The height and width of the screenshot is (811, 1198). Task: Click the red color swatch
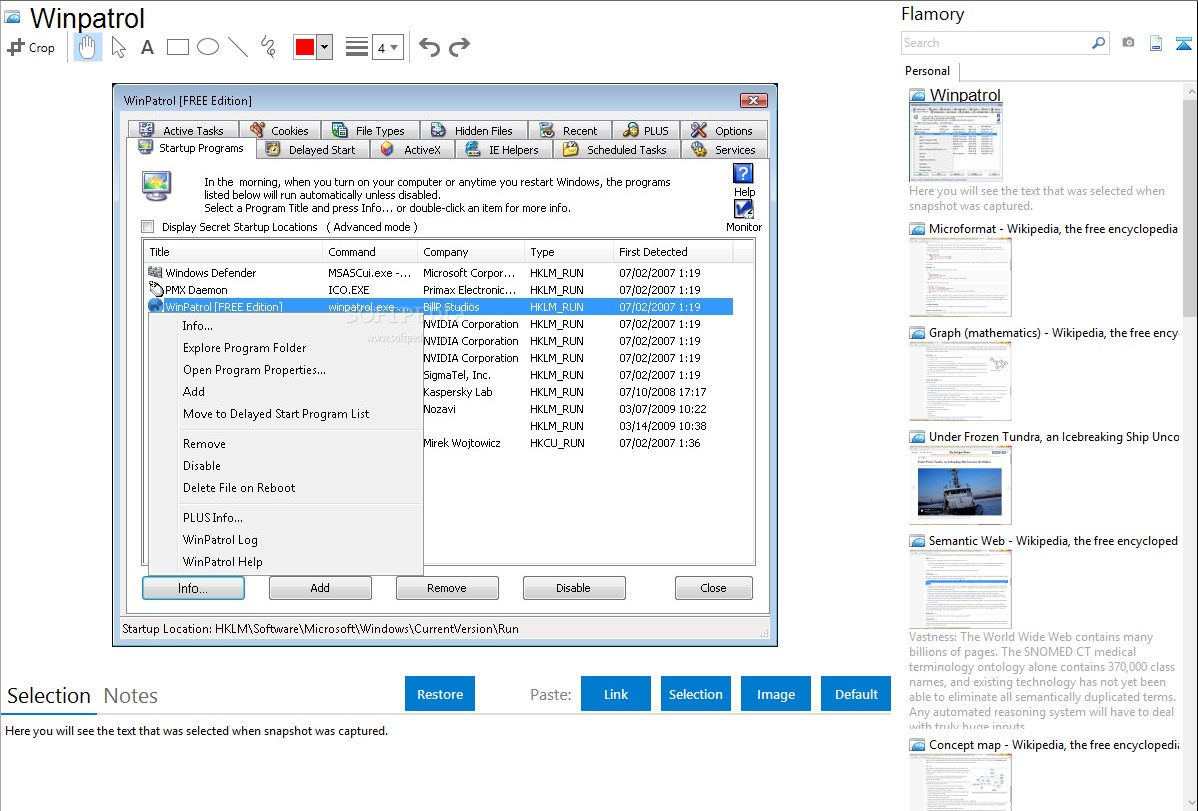[305, 47]
